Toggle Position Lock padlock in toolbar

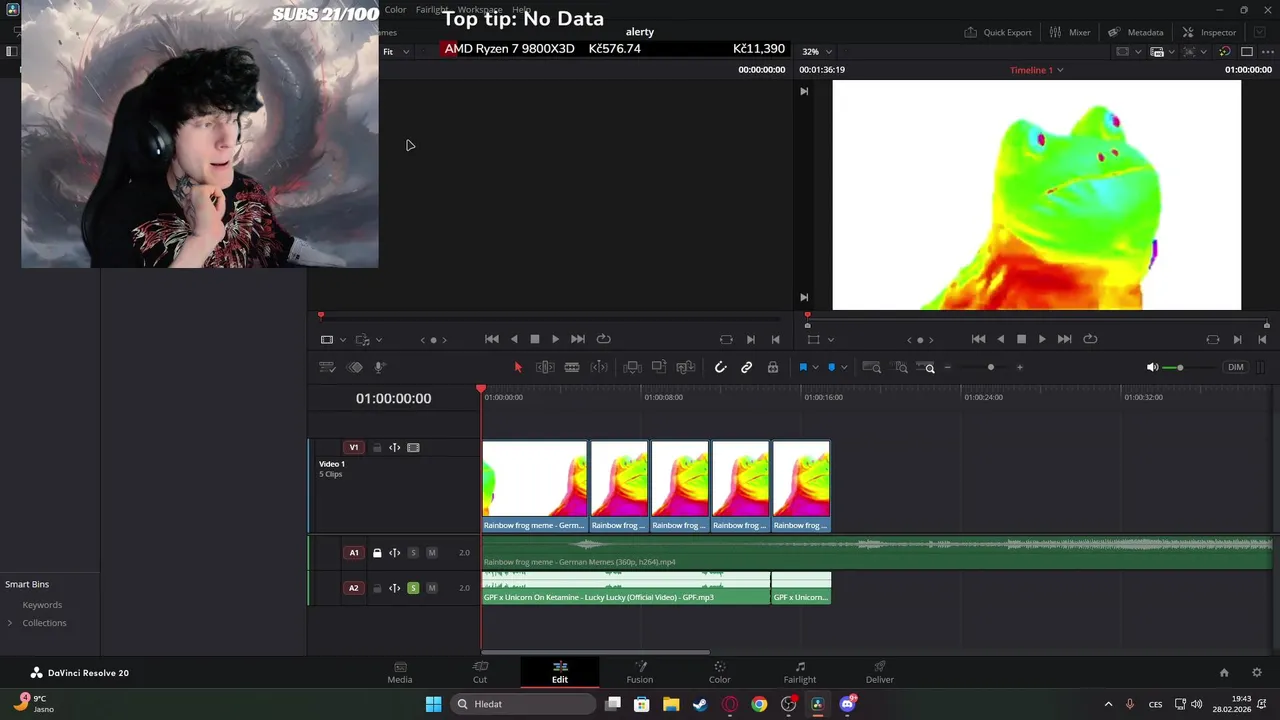click(773, 368)
